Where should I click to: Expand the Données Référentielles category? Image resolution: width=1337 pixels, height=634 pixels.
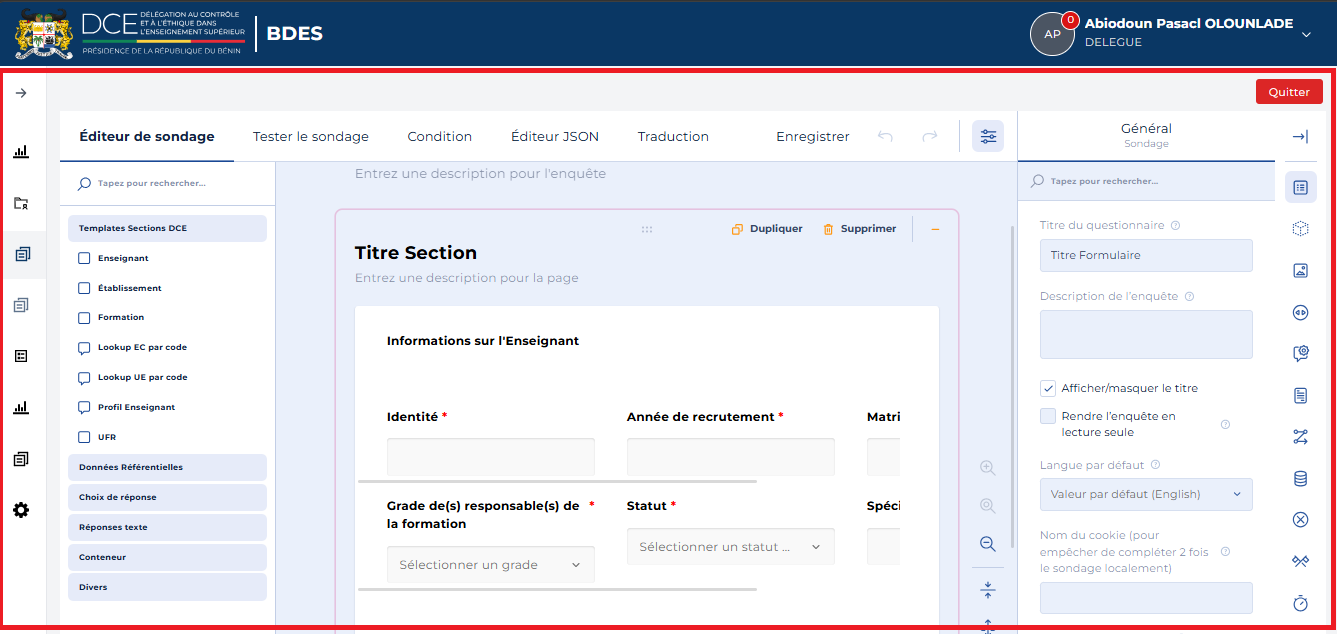tap(167, 467)
